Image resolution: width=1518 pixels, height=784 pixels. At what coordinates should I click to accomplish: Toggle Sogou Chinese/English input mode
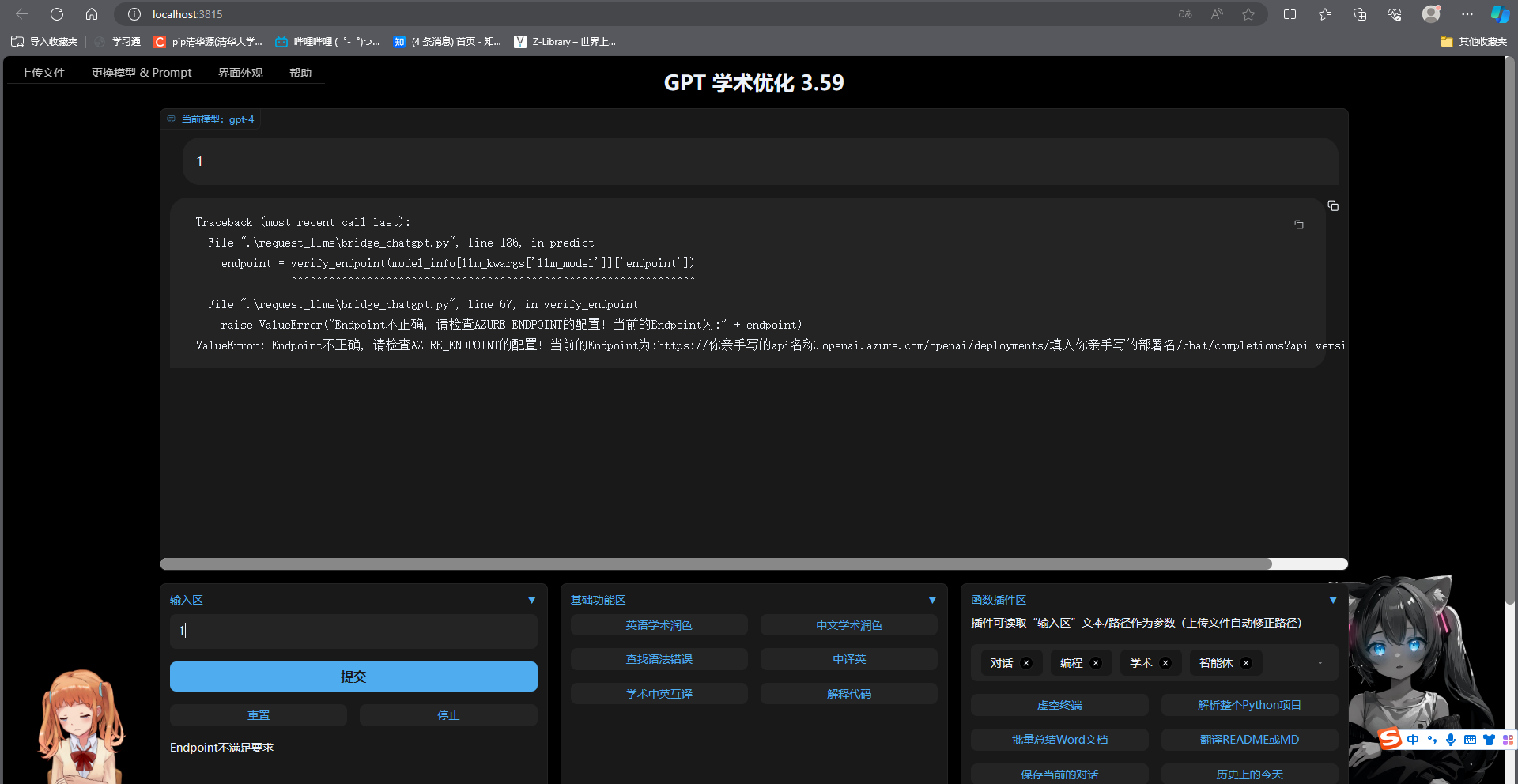point(1414,740)
